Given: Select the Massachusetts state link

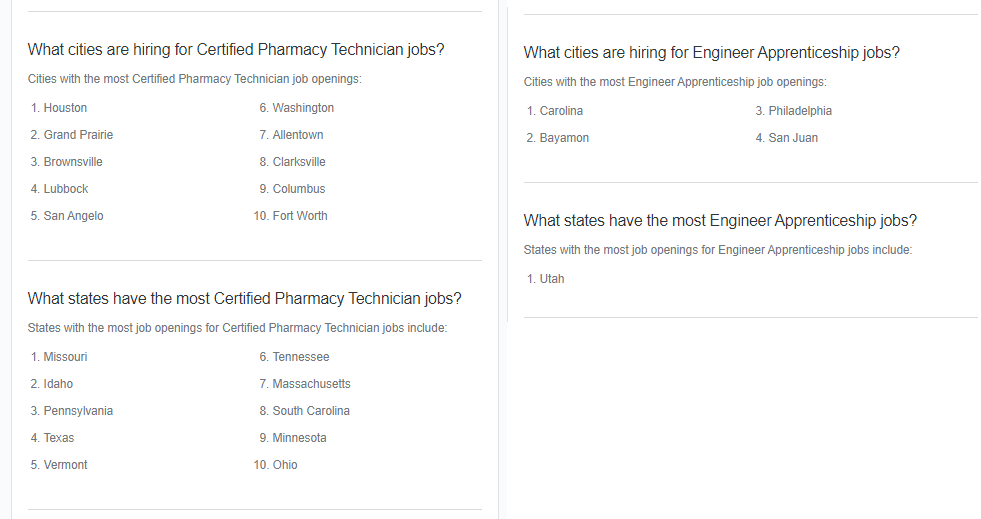Looking at the screenshot, I should pos(312,383).
